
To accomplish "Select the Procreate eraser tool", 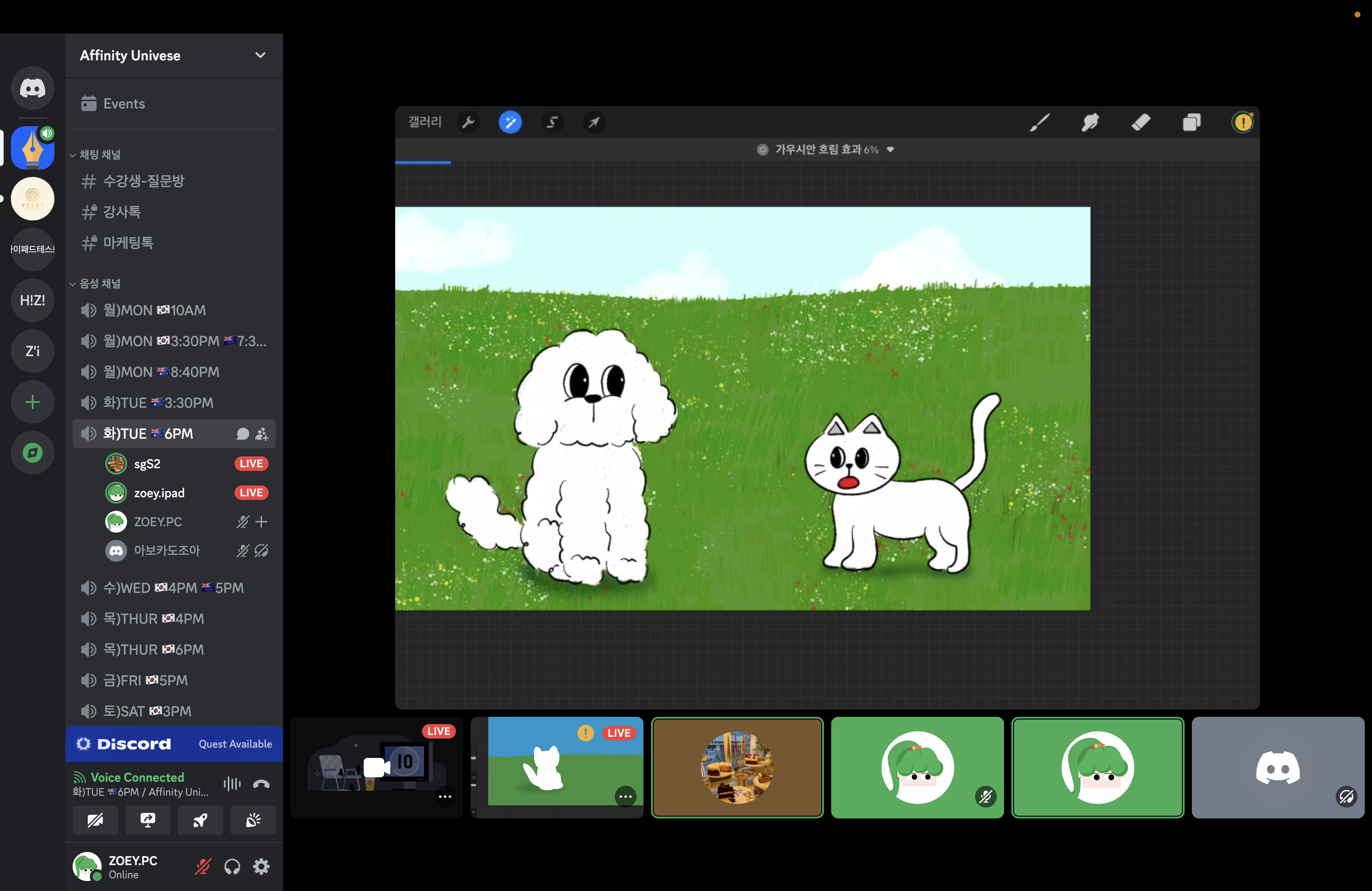I will click(x=1141, y=122).
